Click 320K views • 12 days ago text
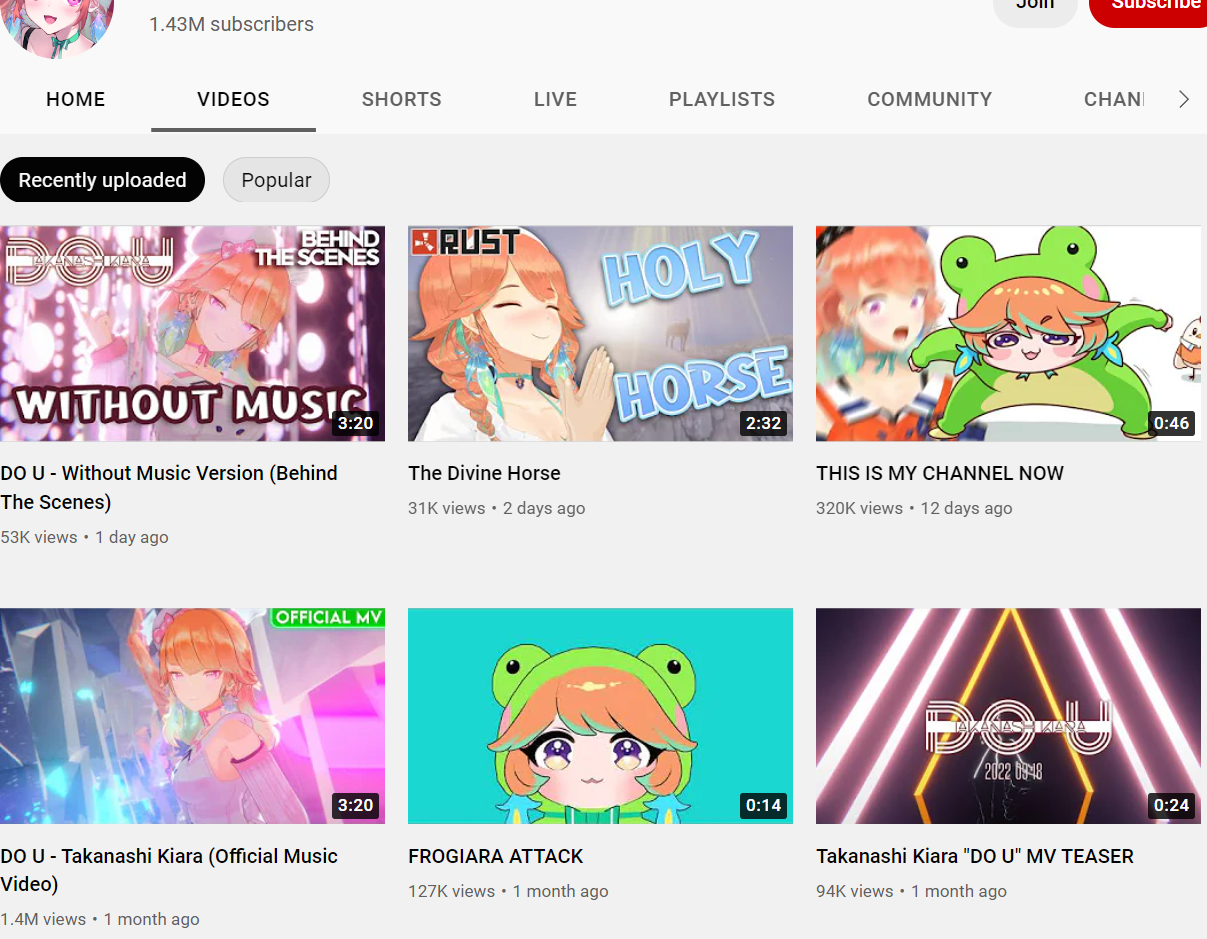Screen dimensions: 1207x939 914,508
